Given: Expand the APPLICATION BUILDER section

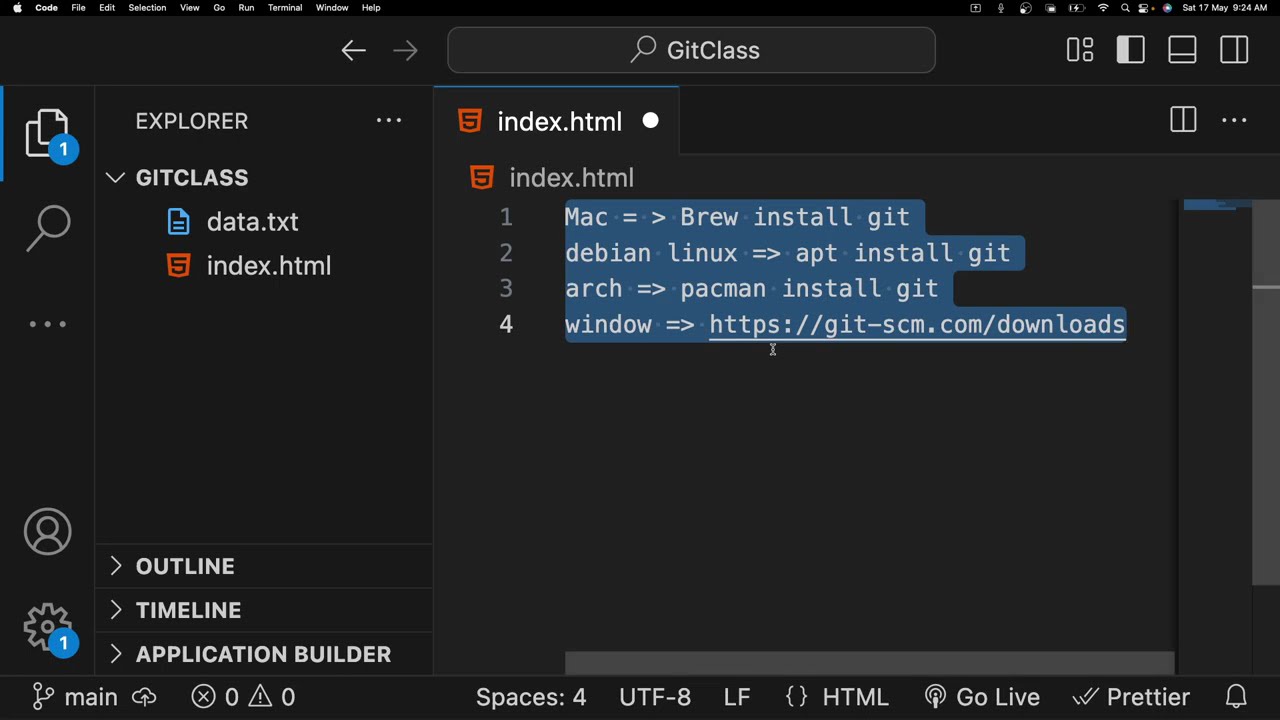Looking at the screenshot, I should pos(263,654).
